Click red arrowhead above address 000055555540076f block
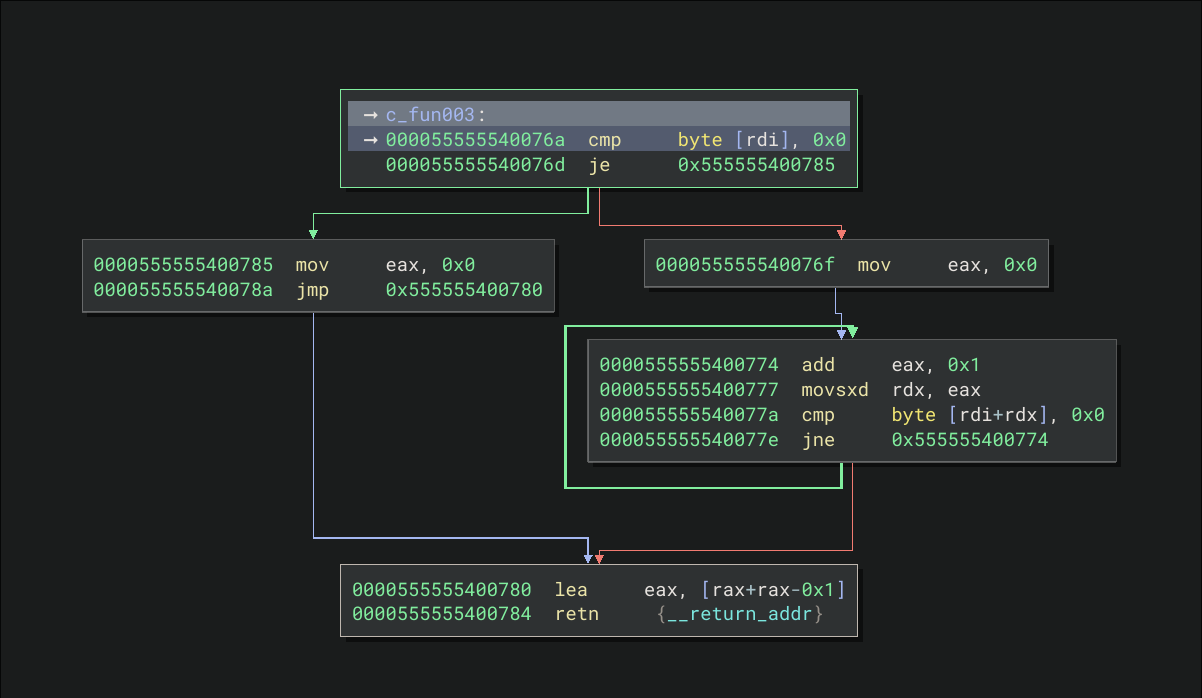 pos(841,234)
